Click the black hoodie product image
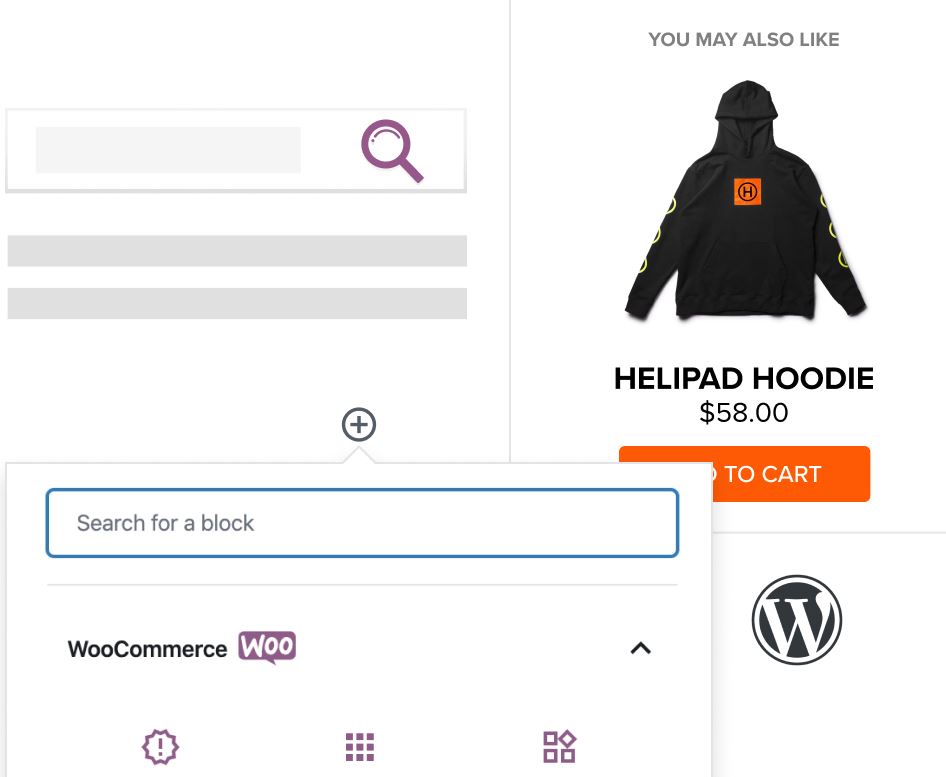The height and width of the screenshot is (777, 946). 746,200
